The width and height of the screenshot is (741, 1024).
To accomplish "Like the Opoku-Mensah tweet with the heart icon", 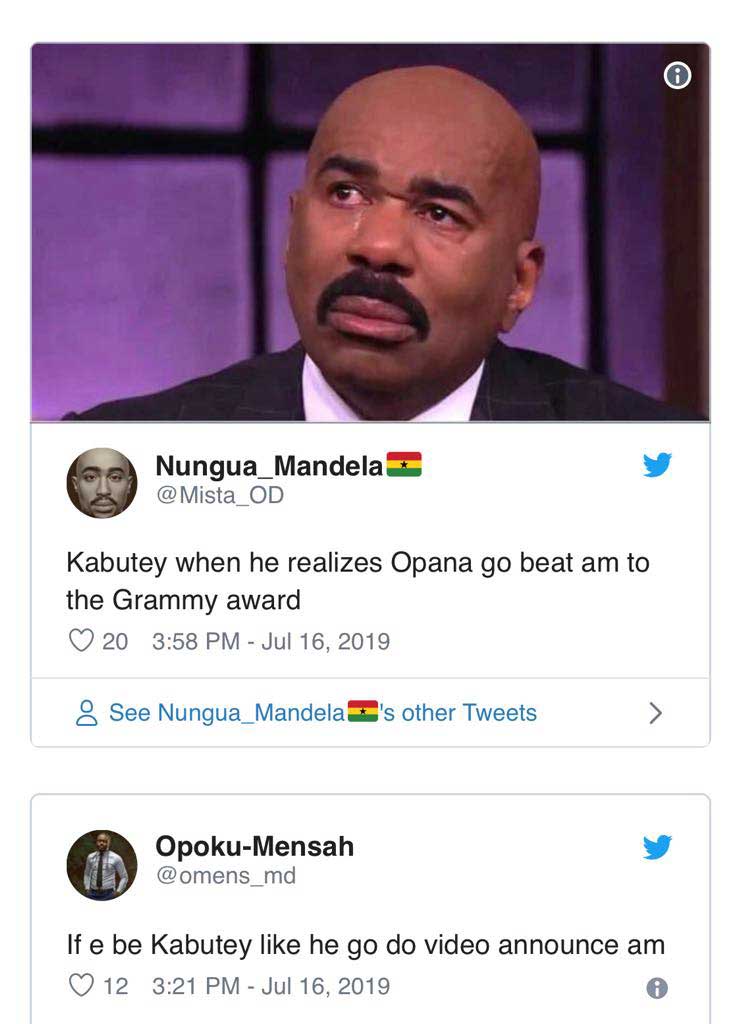I will coord(81,985).
